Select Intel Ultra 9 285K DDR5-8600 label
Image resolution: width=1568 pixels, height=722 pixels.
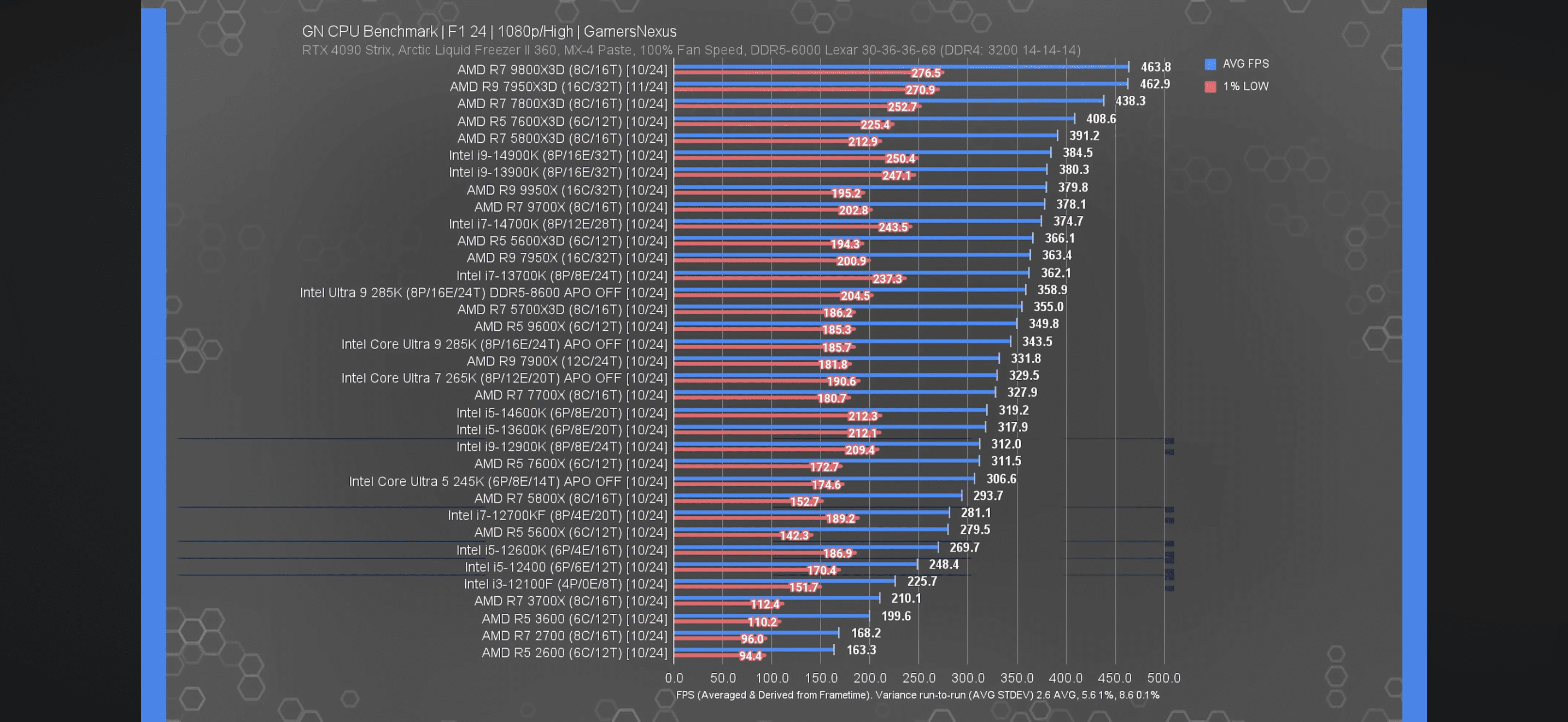pyautogui.click(x=483, y=293)
